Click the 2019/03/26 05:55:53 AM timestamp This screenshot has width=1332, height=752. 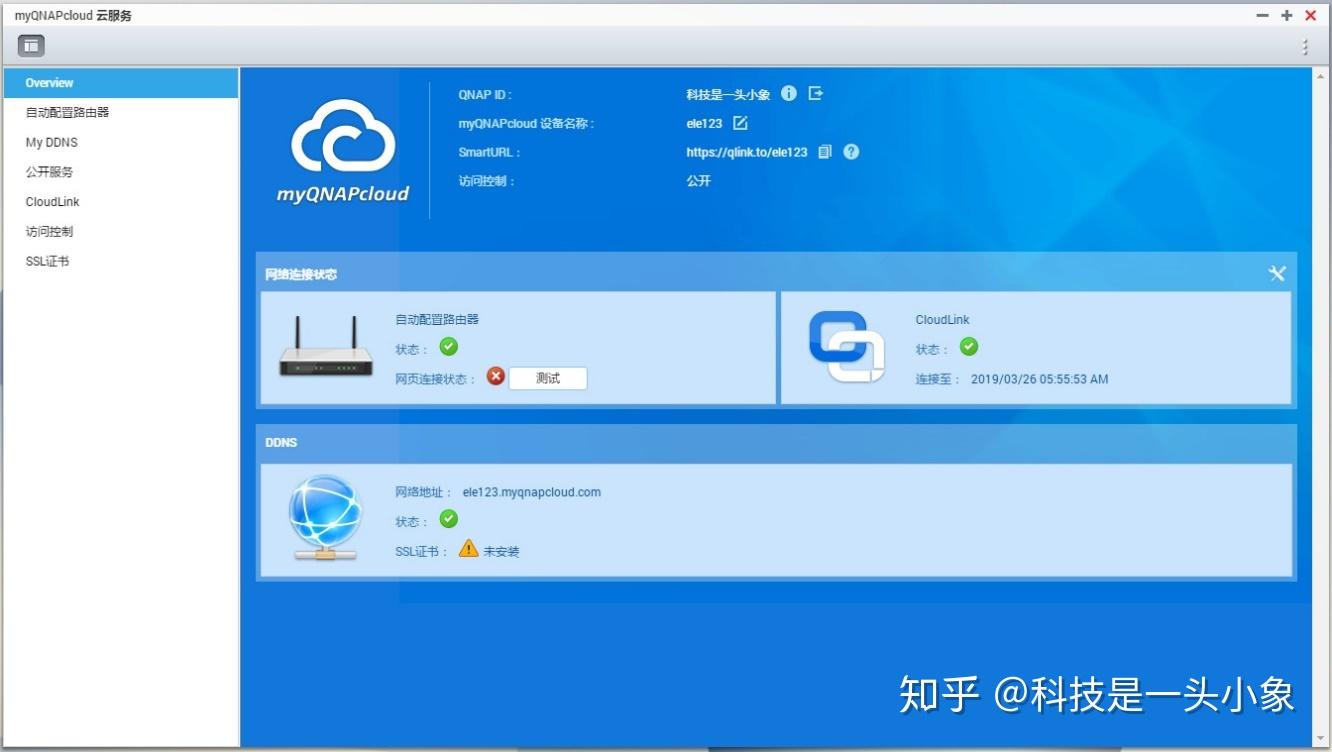1040,380
